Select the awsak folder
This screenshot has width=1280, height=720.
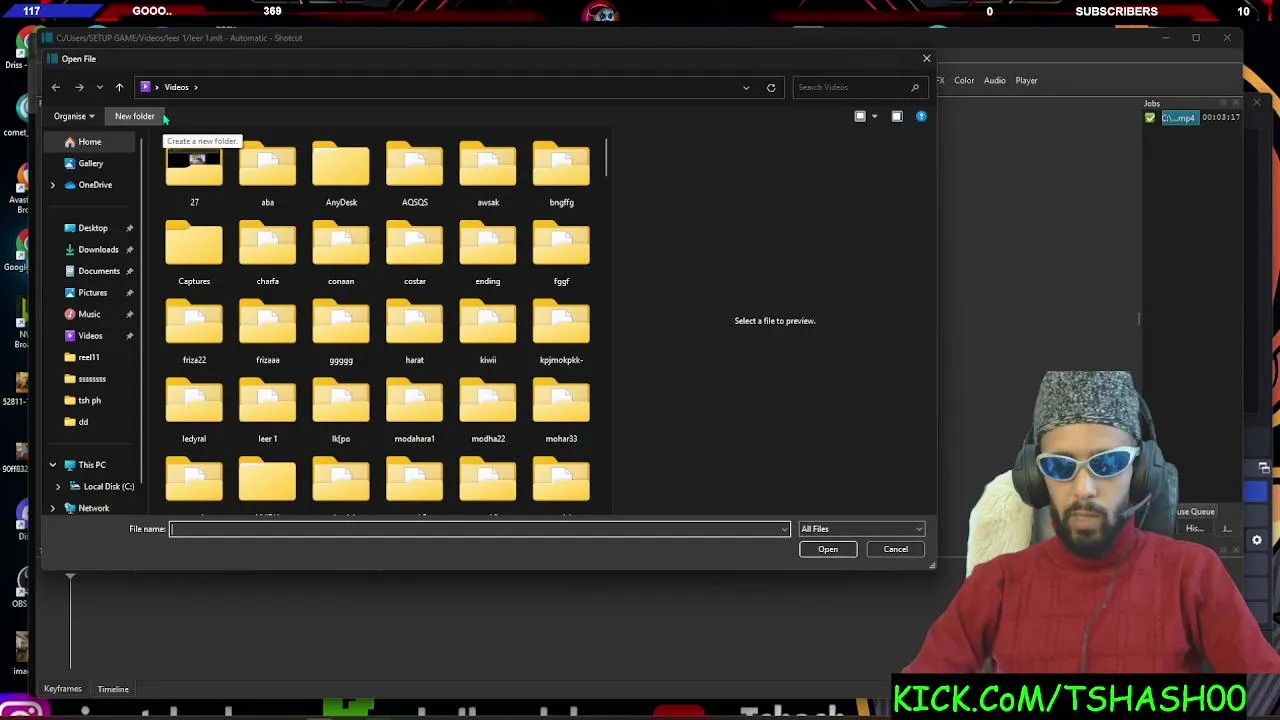point(488,175)
